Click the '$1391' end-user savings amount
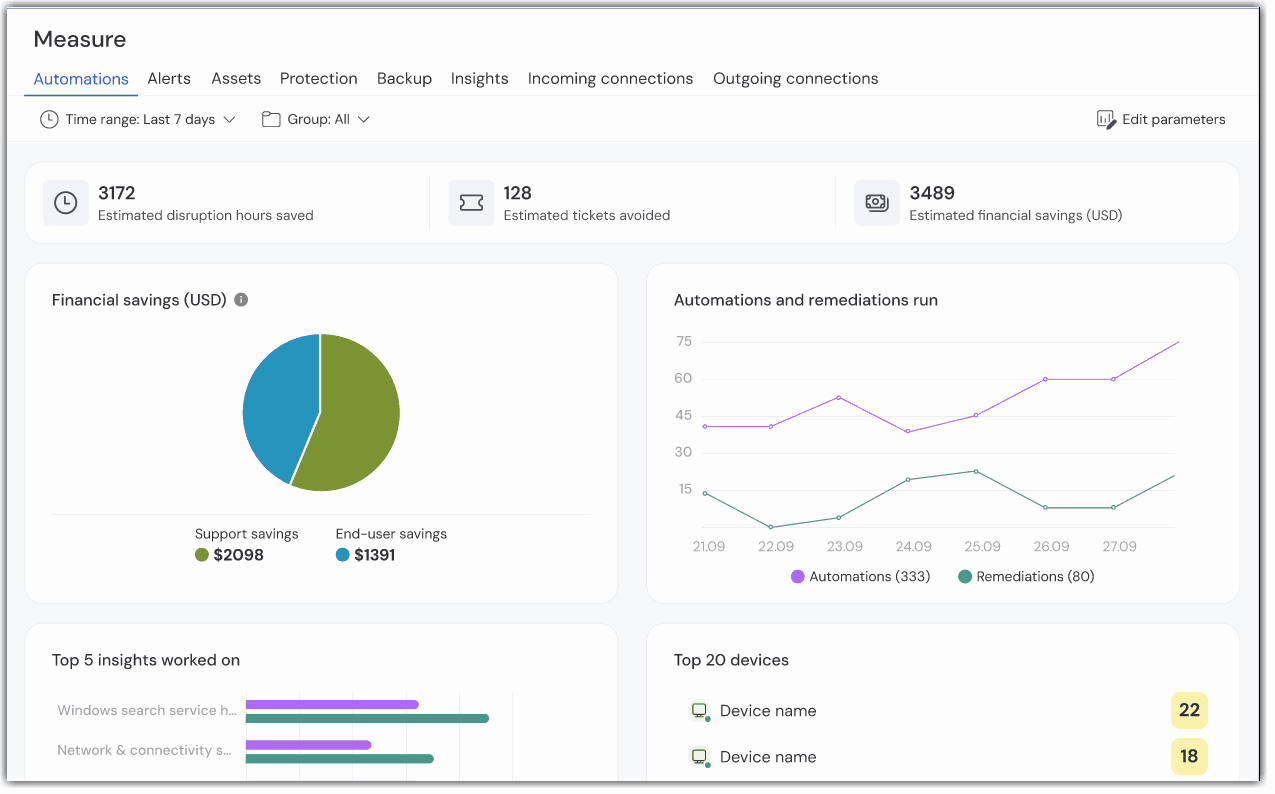Viewport: 1275px width, 794px height. pyautogui.click(x=375, y=555)
